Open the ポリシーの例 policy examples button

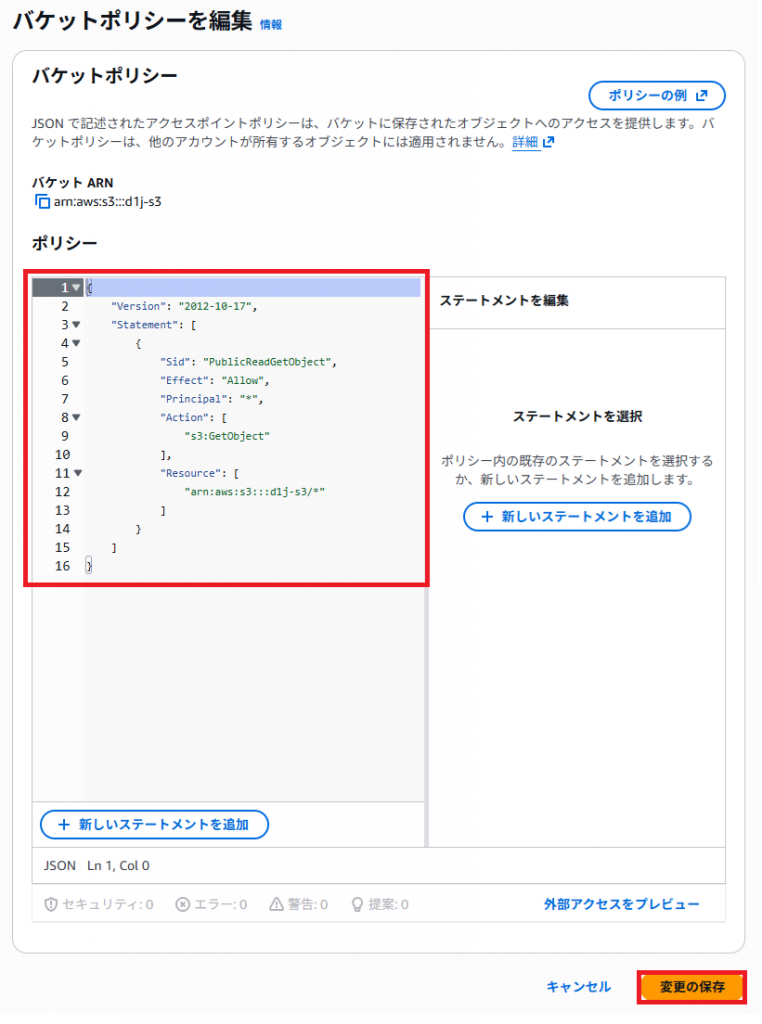click(656, 96)
